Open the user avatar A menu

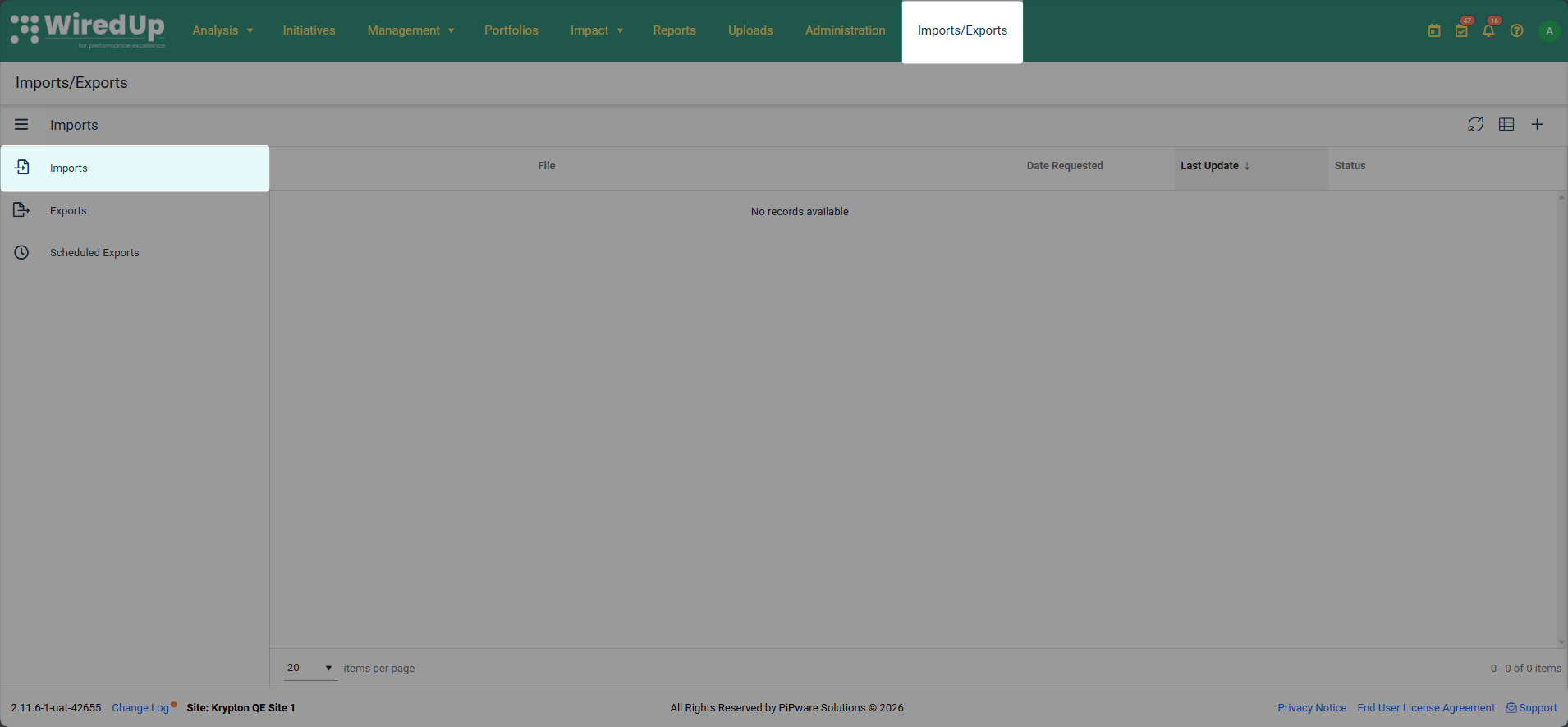point(1549,31)
